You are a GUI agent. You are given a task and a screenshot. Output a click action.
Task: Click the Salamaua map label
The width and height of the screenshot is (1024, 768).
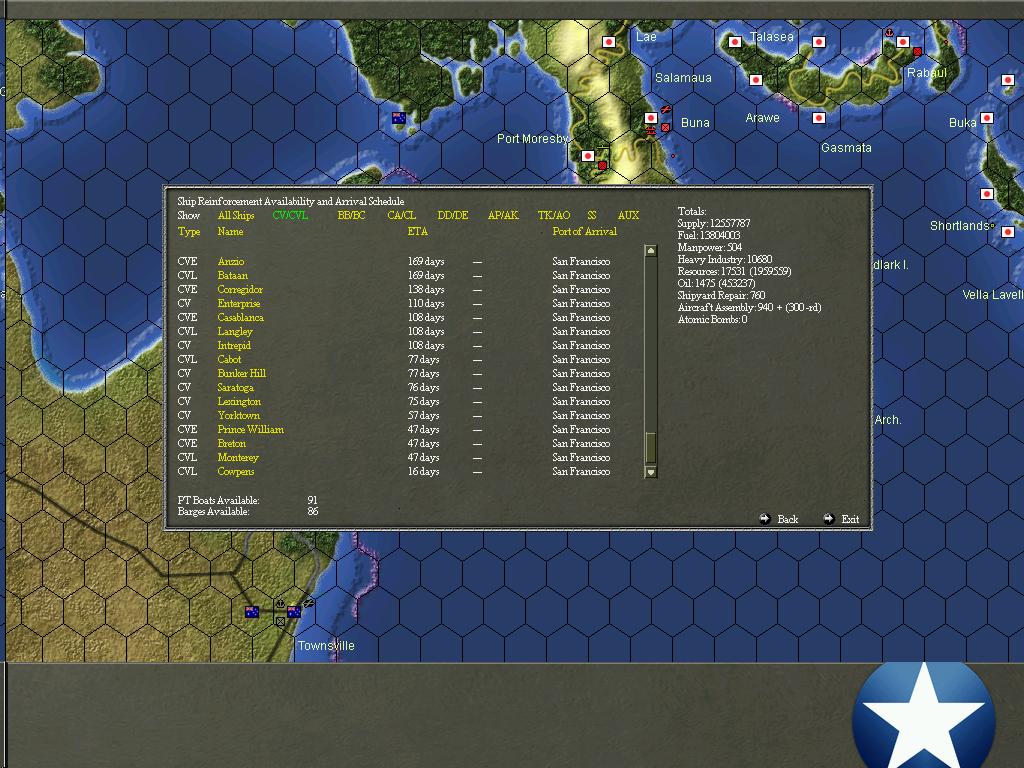683,78
